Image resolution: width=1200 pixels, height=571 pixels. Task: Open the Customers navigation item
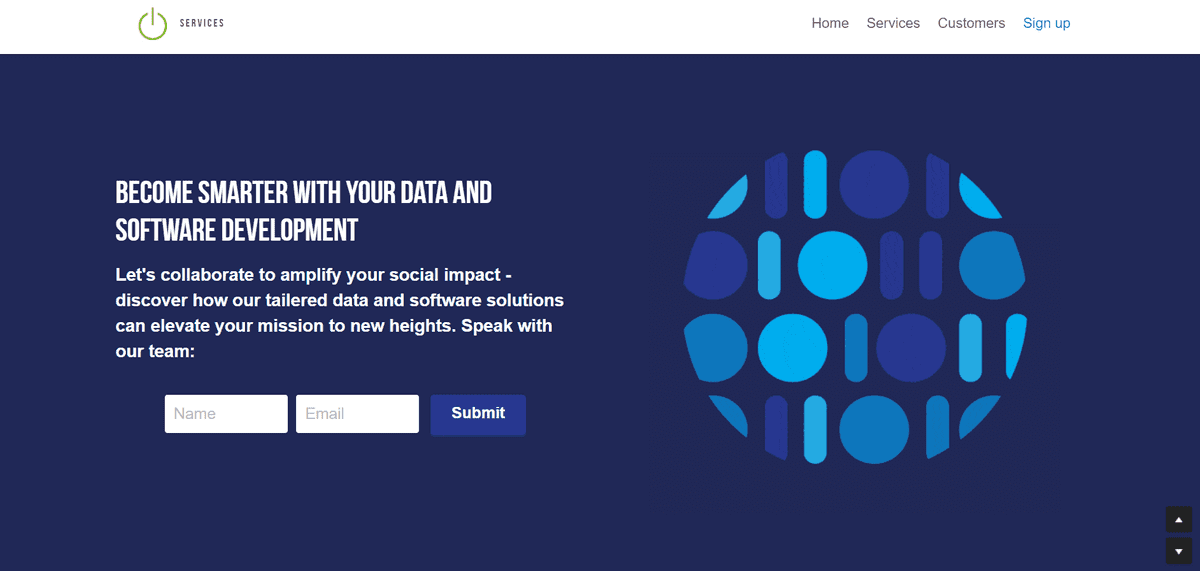pyautogui.click(x=971, y=23)
